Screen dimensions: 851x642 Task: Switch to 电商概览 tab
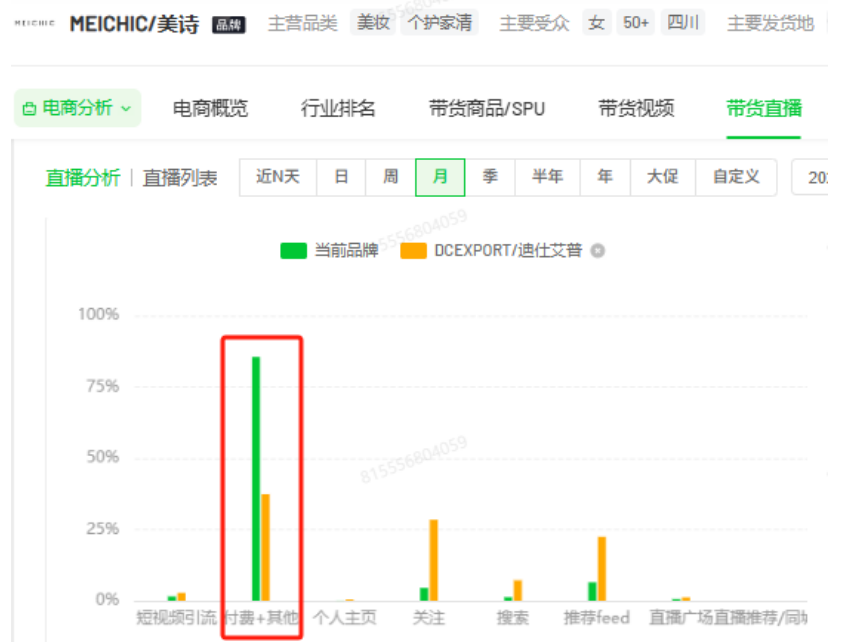tap(210, 109)
